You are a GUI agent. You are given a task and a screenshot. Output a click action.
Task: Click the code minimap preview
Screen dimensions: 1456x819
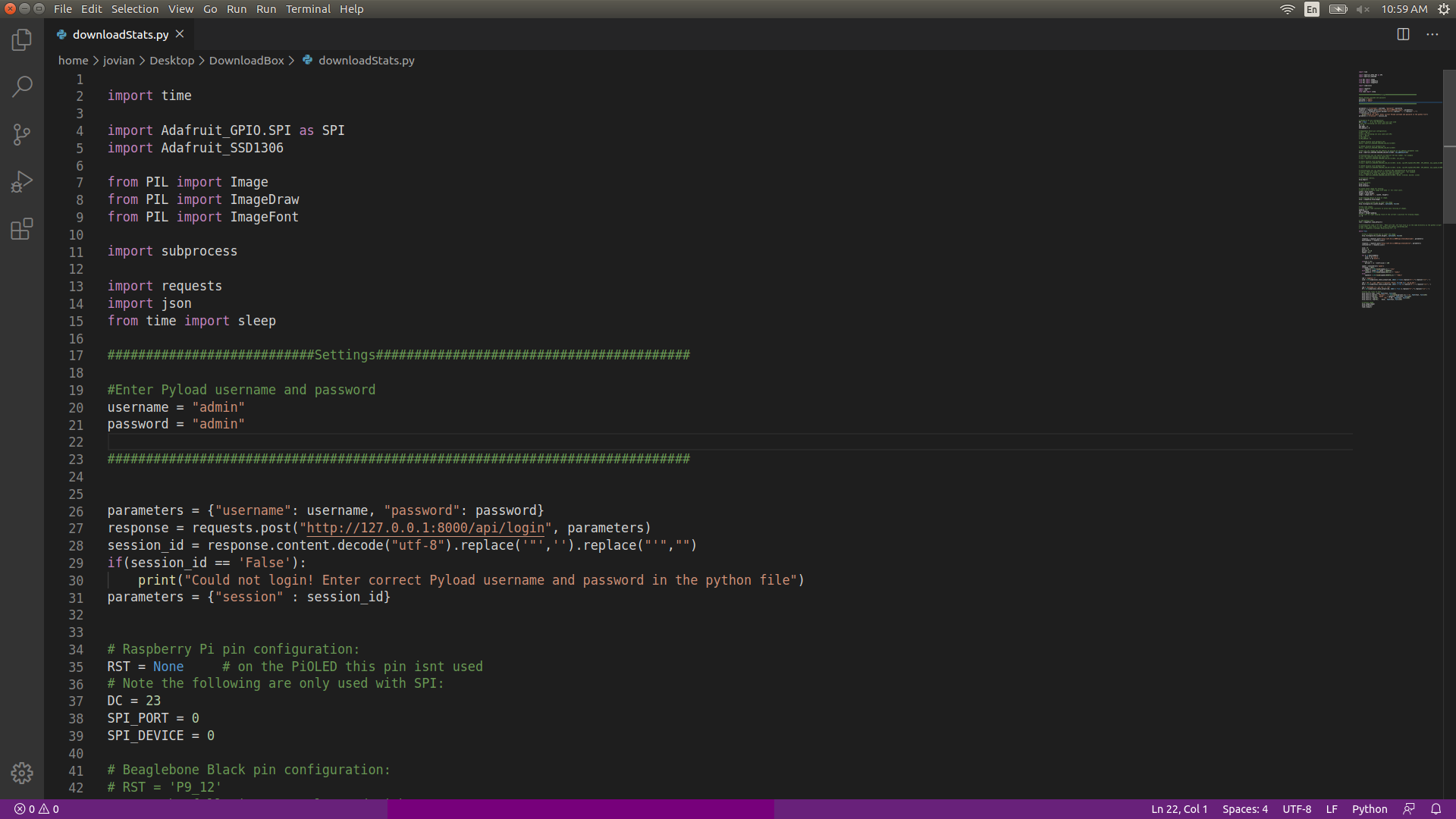[1399, 190]
